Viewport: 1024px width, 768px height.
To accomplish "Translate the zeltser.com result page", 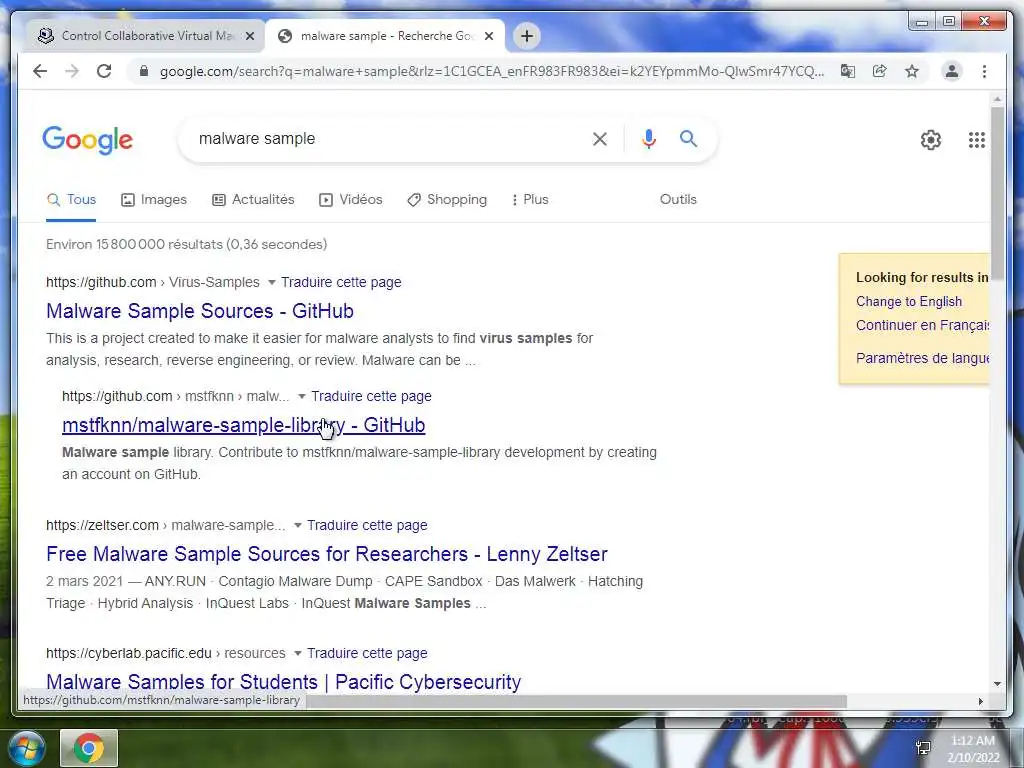I will click(x=367, y=525).
